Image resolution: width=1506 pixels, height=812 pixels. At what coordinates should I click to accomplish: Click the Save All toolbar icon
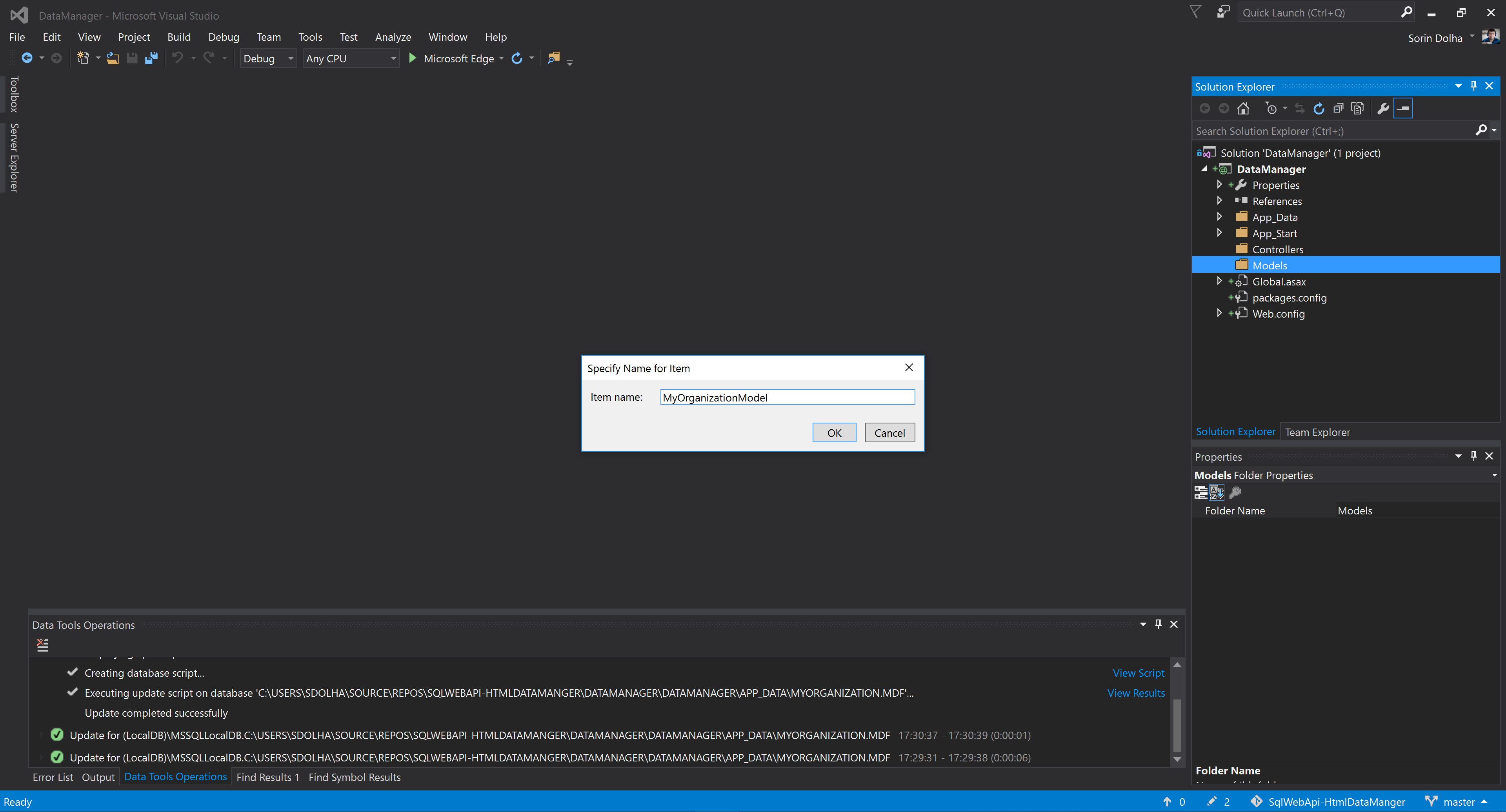(x=151, y=58)
